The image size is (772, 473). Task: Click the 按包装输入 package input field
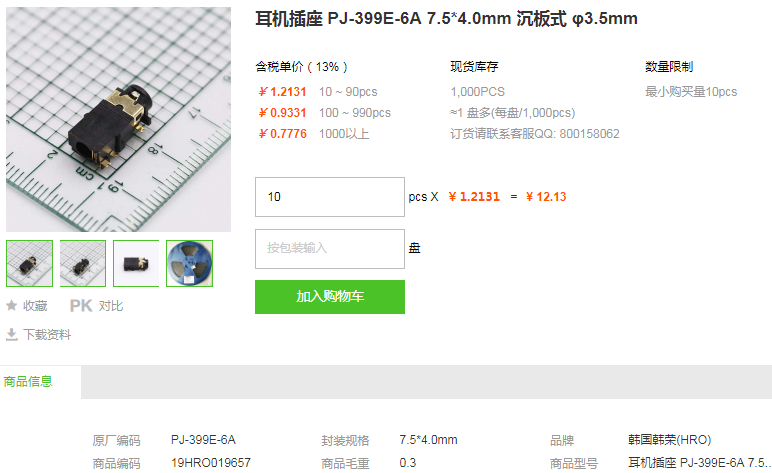tap(330, 249)
